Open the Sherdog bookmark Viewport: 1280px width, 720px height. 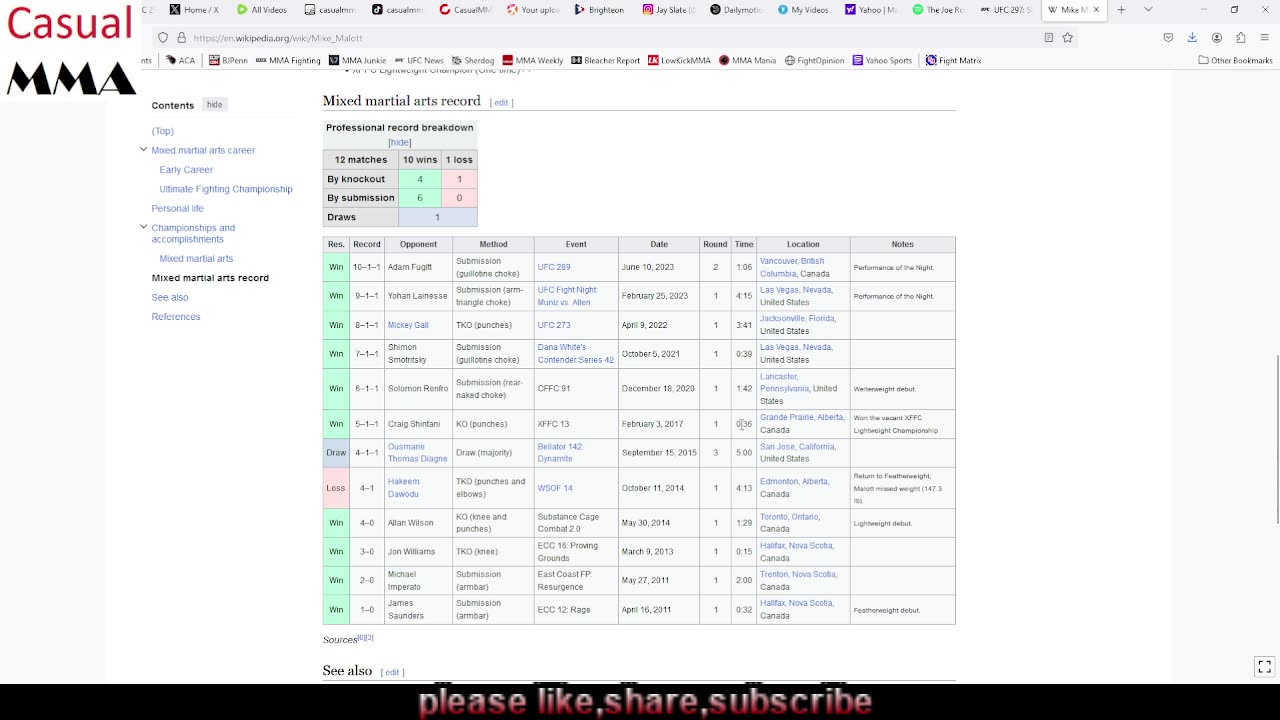coord(473,60)
